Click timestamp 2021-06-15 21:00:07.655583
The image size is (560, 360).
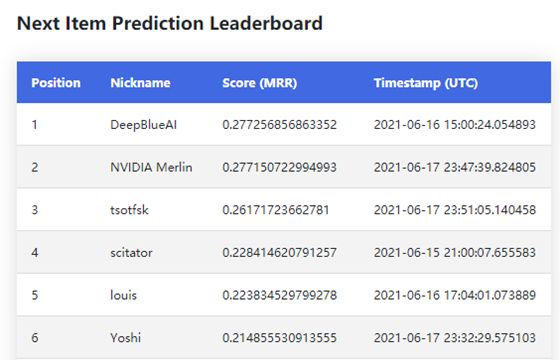tap(455, 252)
